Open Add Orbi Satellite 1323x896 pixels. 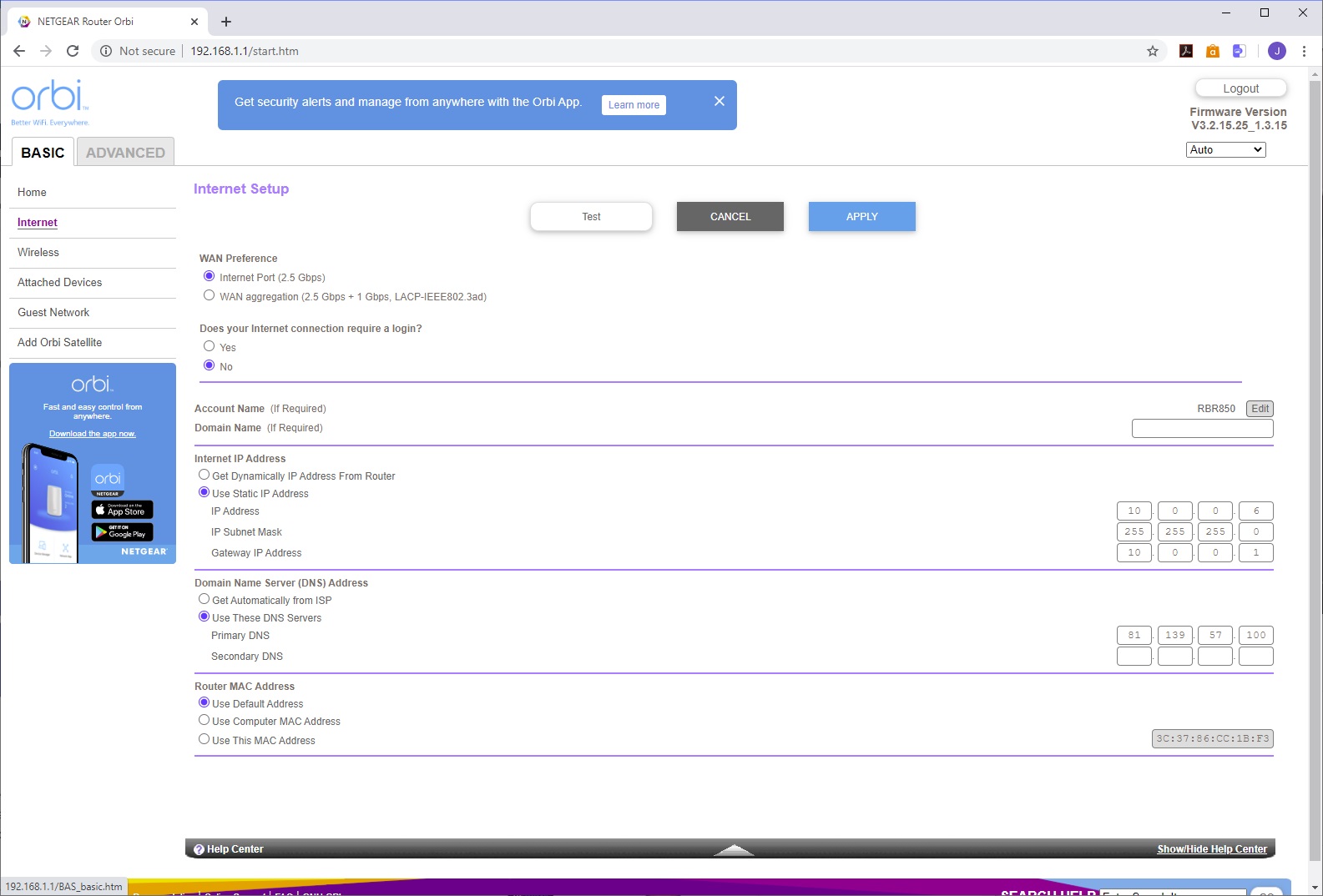click(x=59, y=342)
